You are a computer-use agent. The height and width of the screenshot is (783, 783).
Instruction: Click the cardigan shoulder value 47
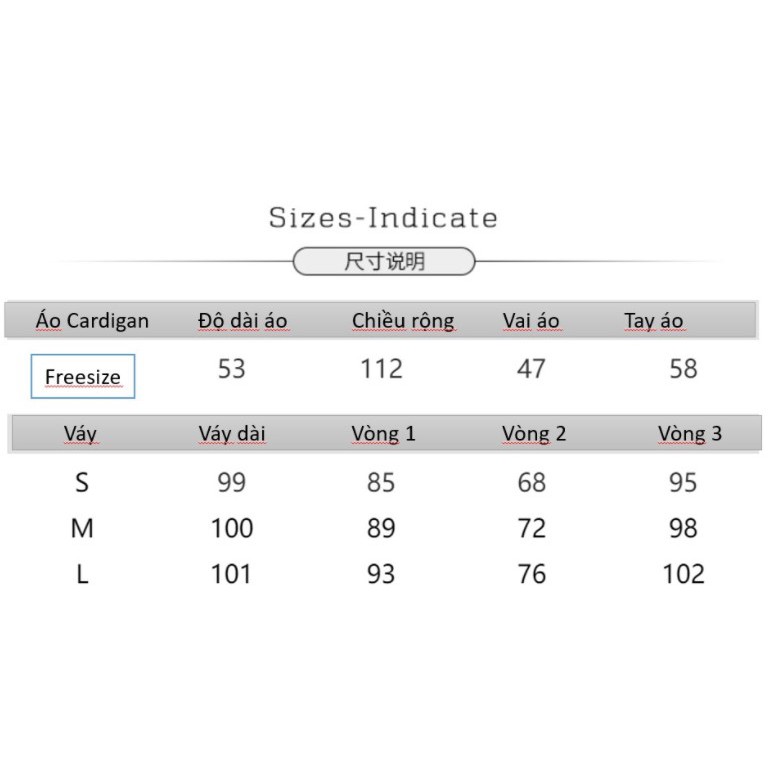[x=531, y=369]
